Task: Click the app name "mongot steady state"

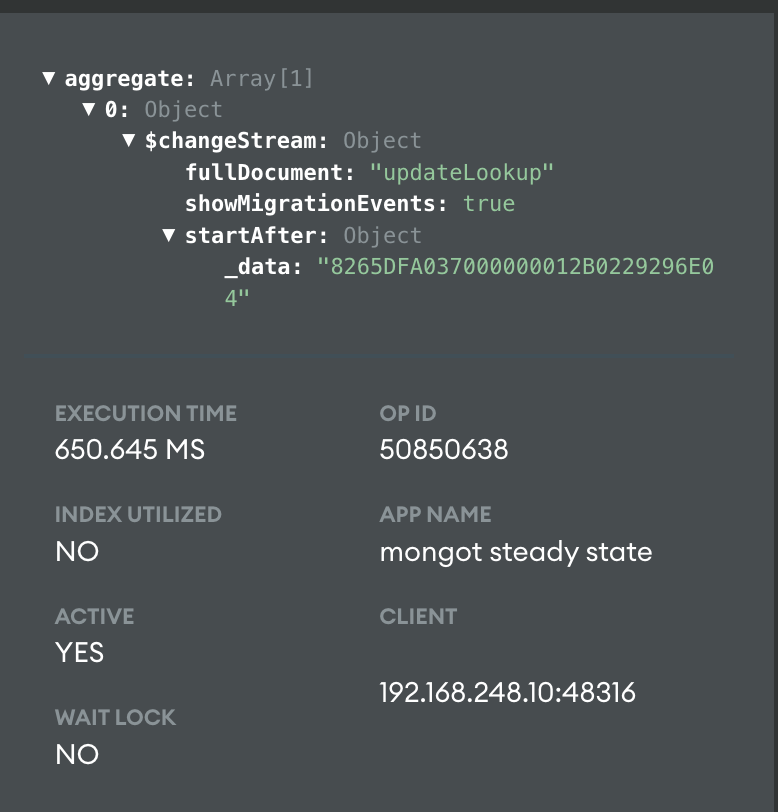Action: click(x=516, y=551)
